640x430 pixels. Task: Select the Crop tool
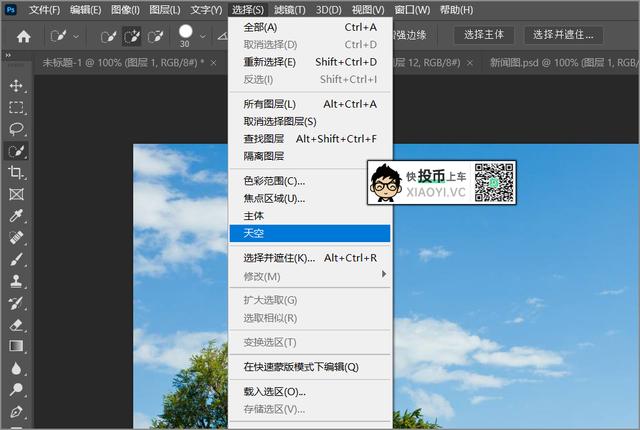click(x=16, y=173)
